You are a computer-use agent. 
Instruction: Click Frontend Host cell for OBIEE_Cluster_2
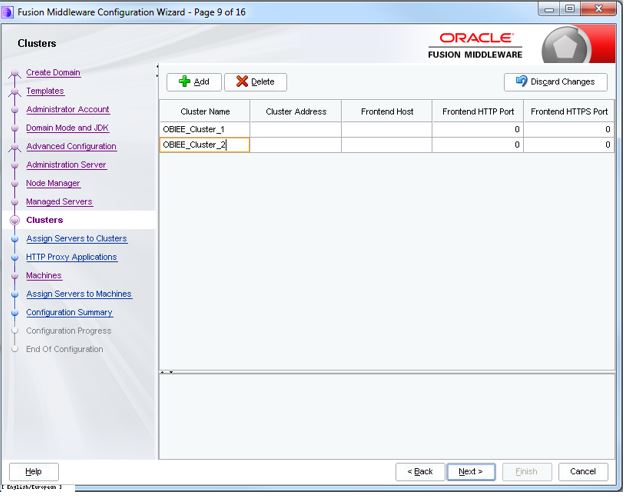click(387, 145)
